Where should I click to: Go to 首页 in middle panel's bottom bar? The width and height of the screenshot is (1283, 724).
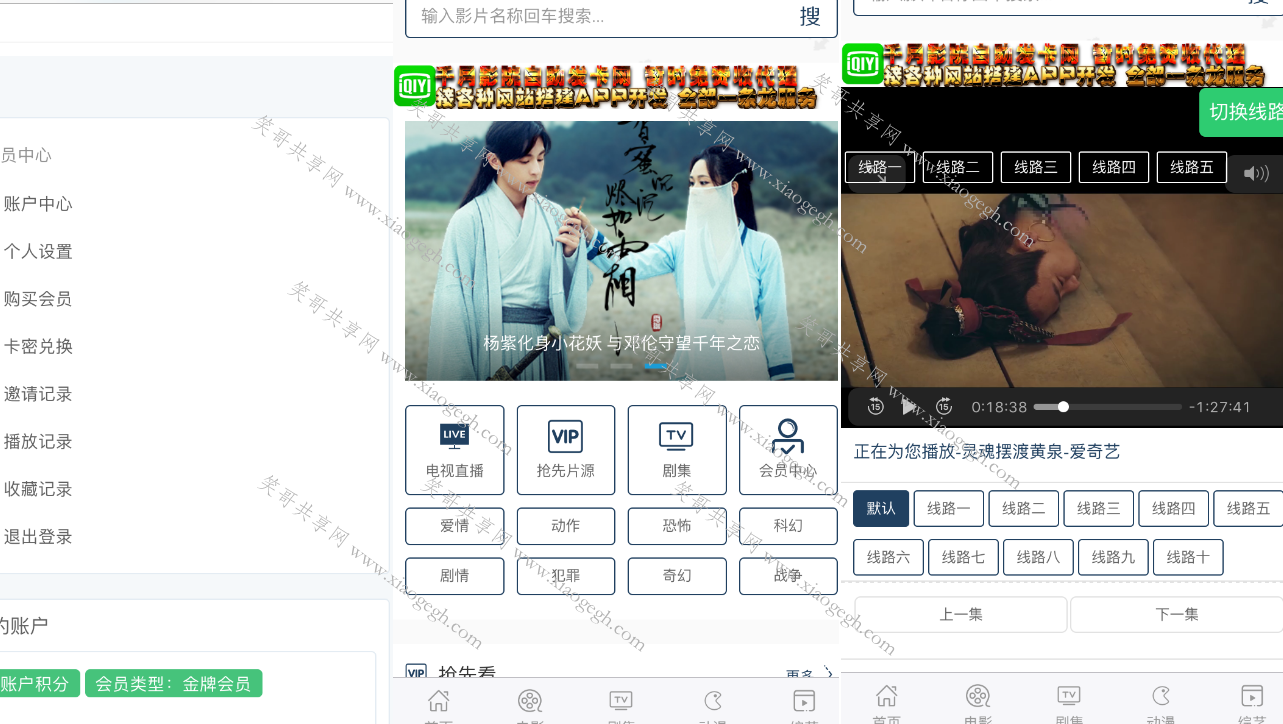(438, 706)
